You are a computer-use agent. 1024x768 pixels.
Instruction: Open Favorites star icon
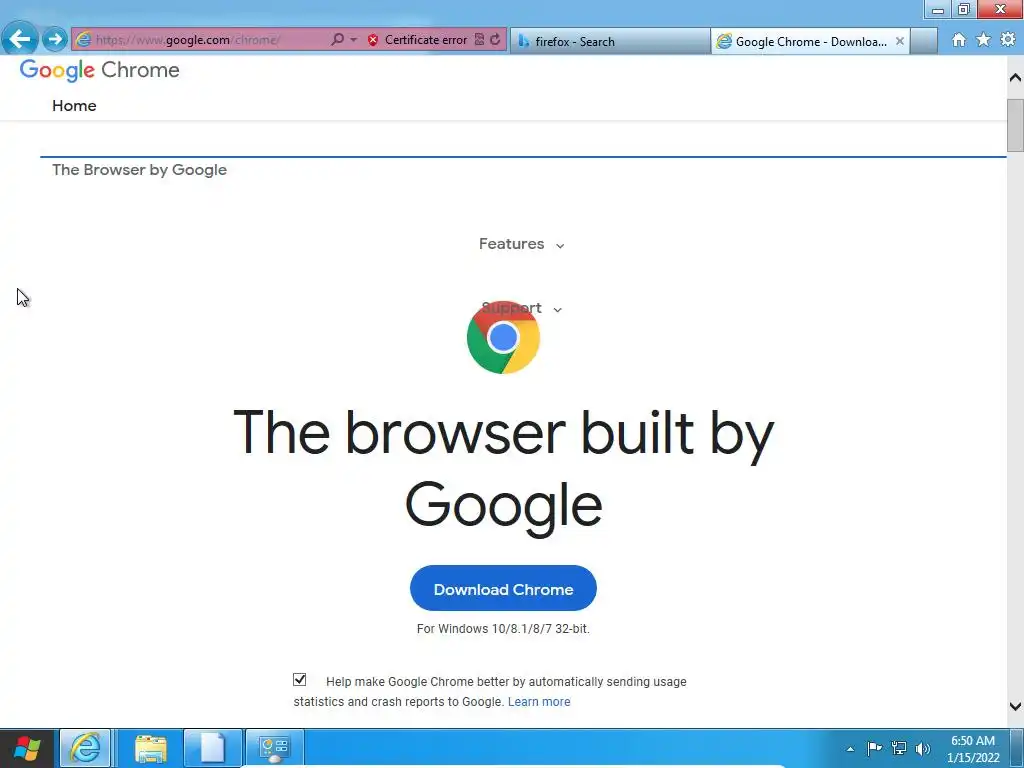(984, 40)
